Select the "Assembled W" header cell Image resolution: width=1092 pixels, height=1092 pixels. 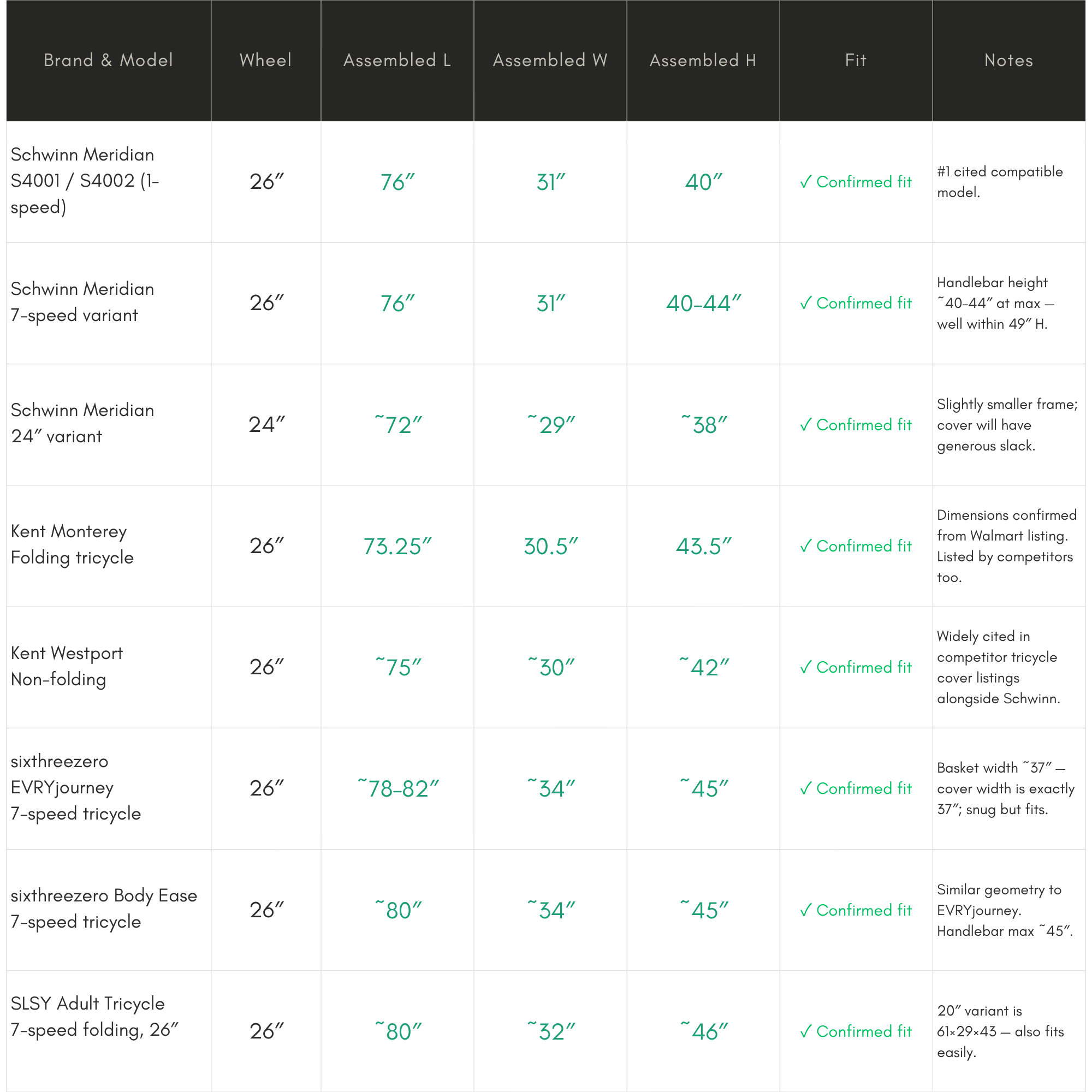(x=550, y=61)
